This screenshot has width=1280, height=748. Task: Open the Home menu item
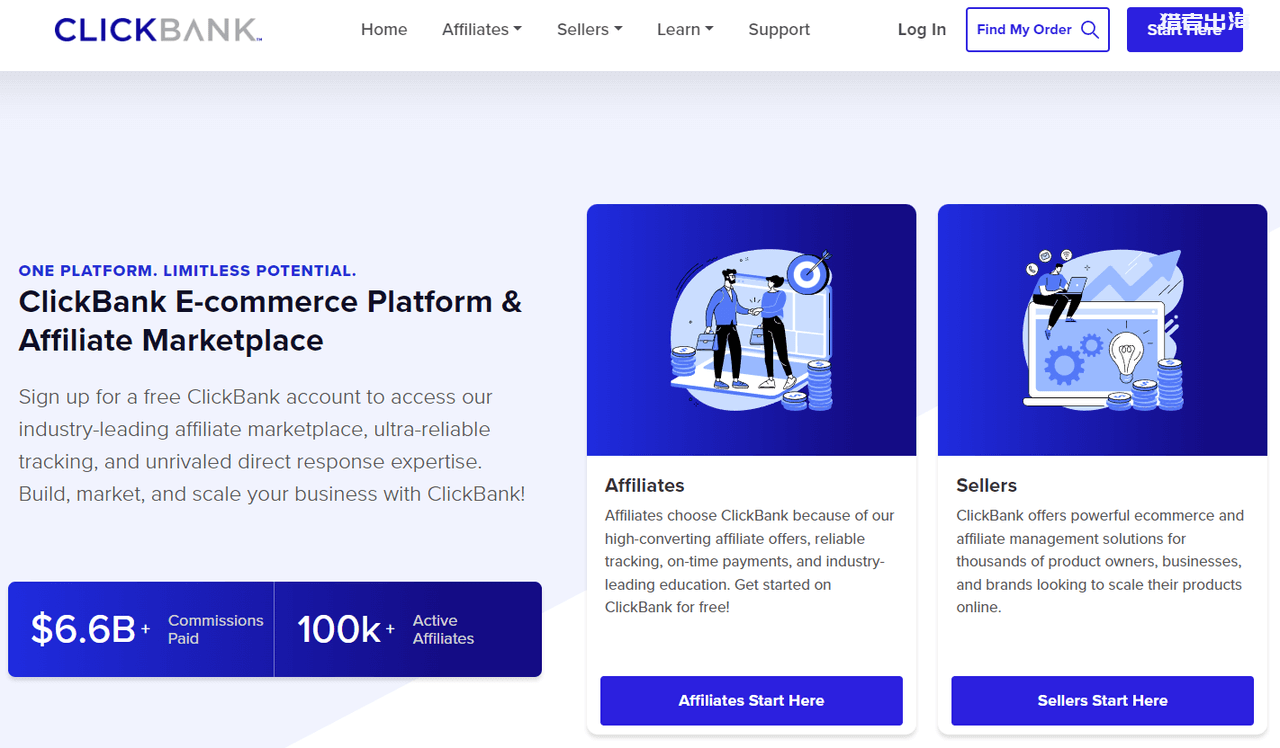point(384,30)
